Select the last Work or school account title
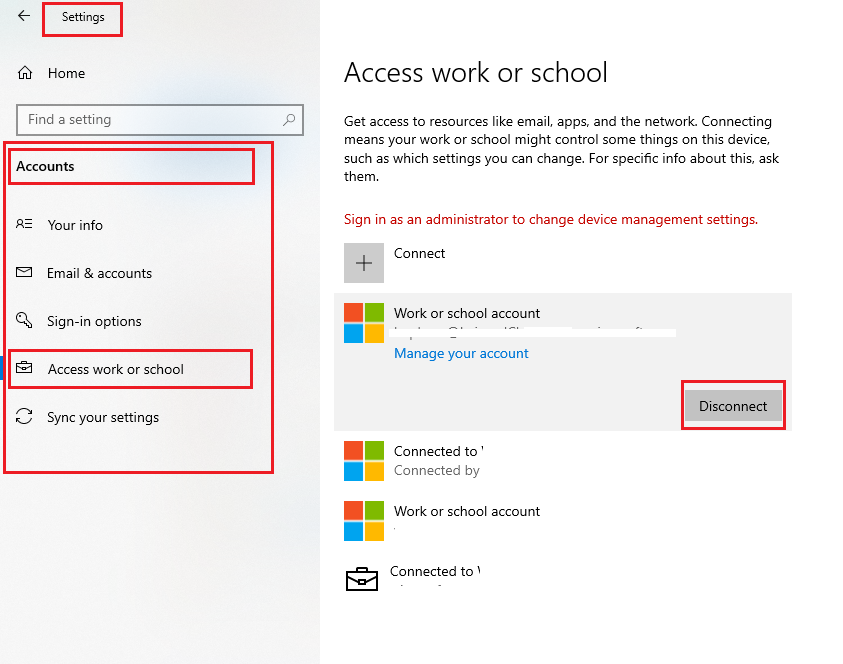 tap(467, 511)
